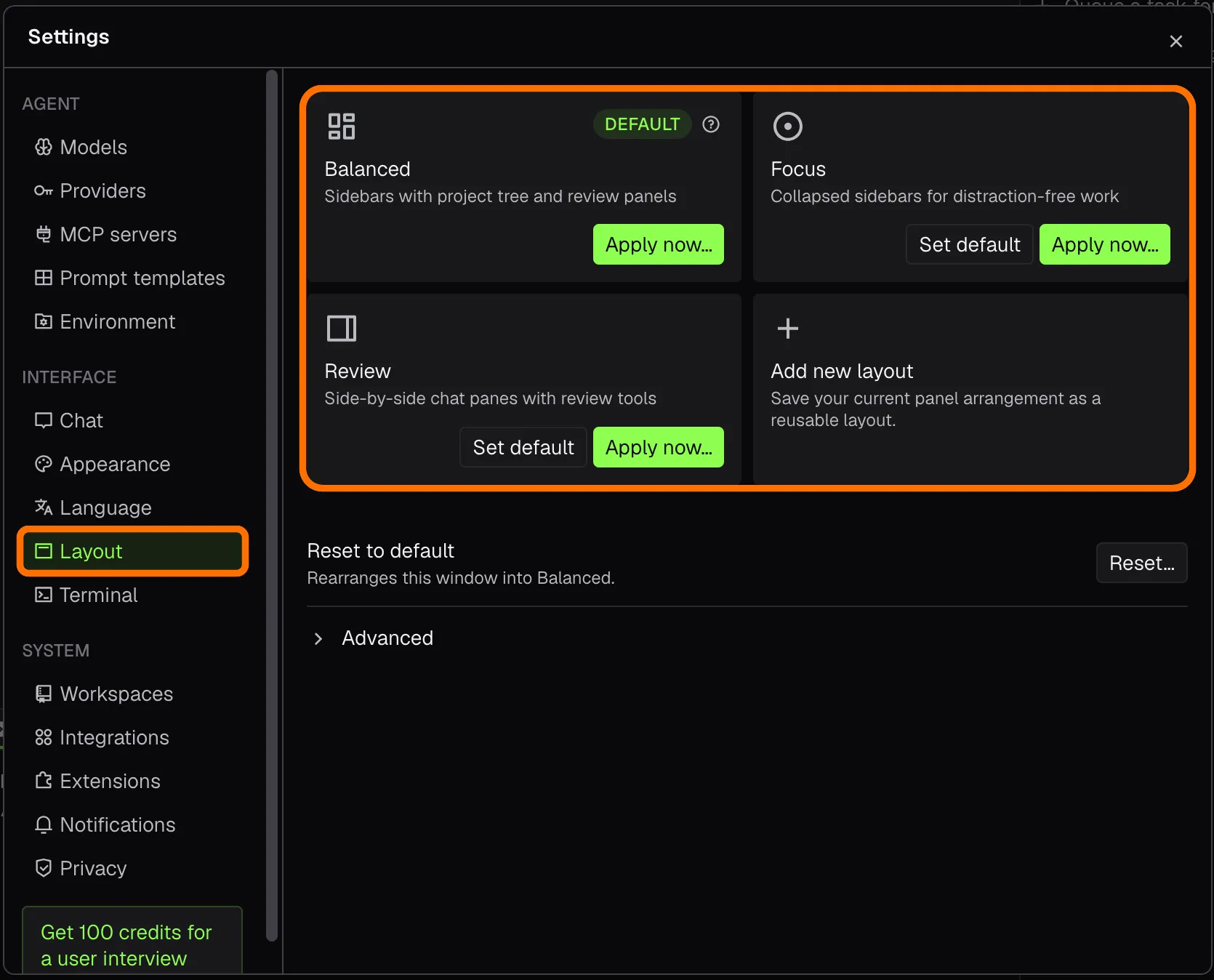
Task: Click the Privacy shield icon
Action: pos(44,868)
